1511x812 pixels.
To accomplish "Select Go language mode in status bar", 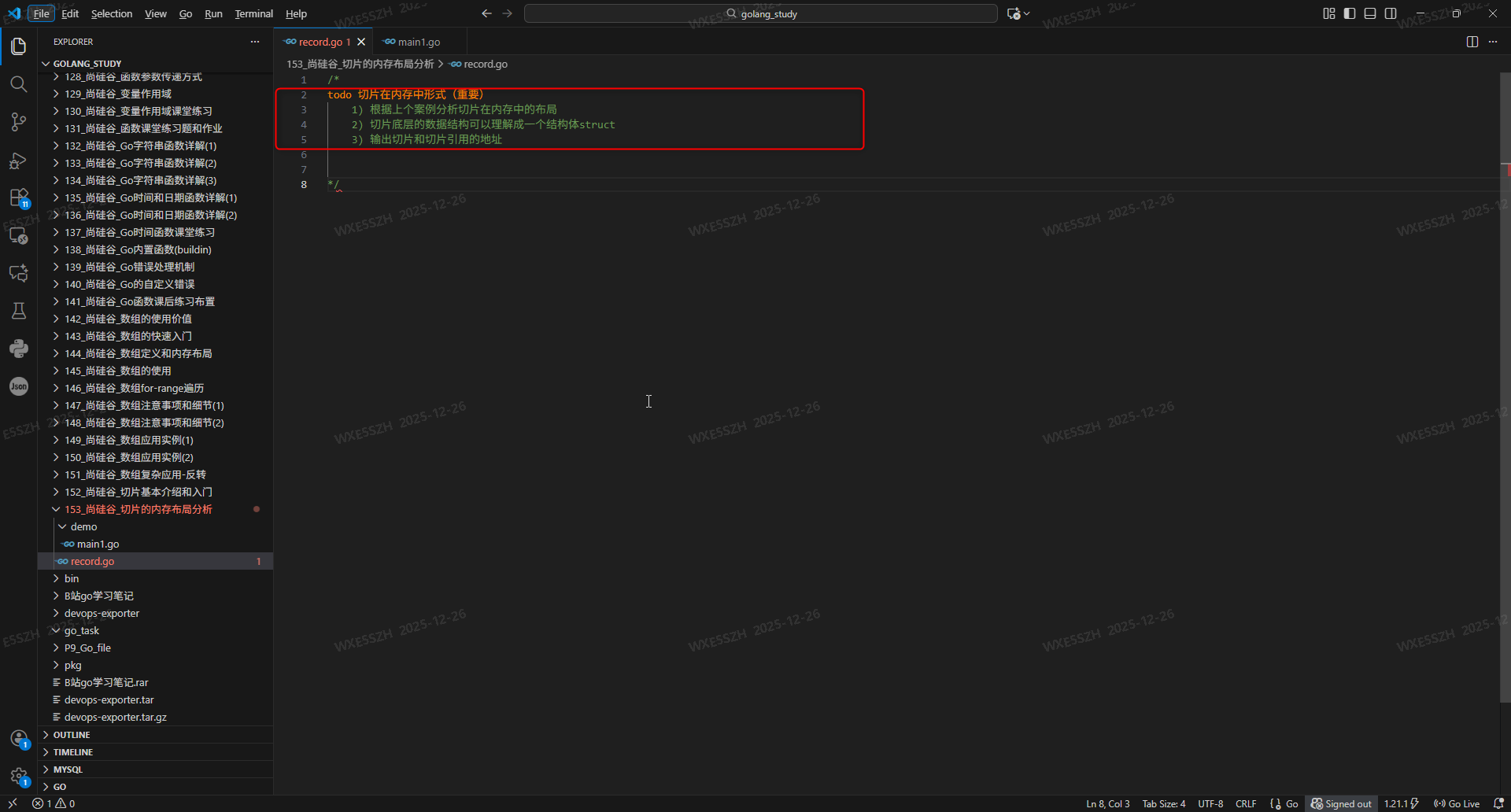I will (1291, 803).
